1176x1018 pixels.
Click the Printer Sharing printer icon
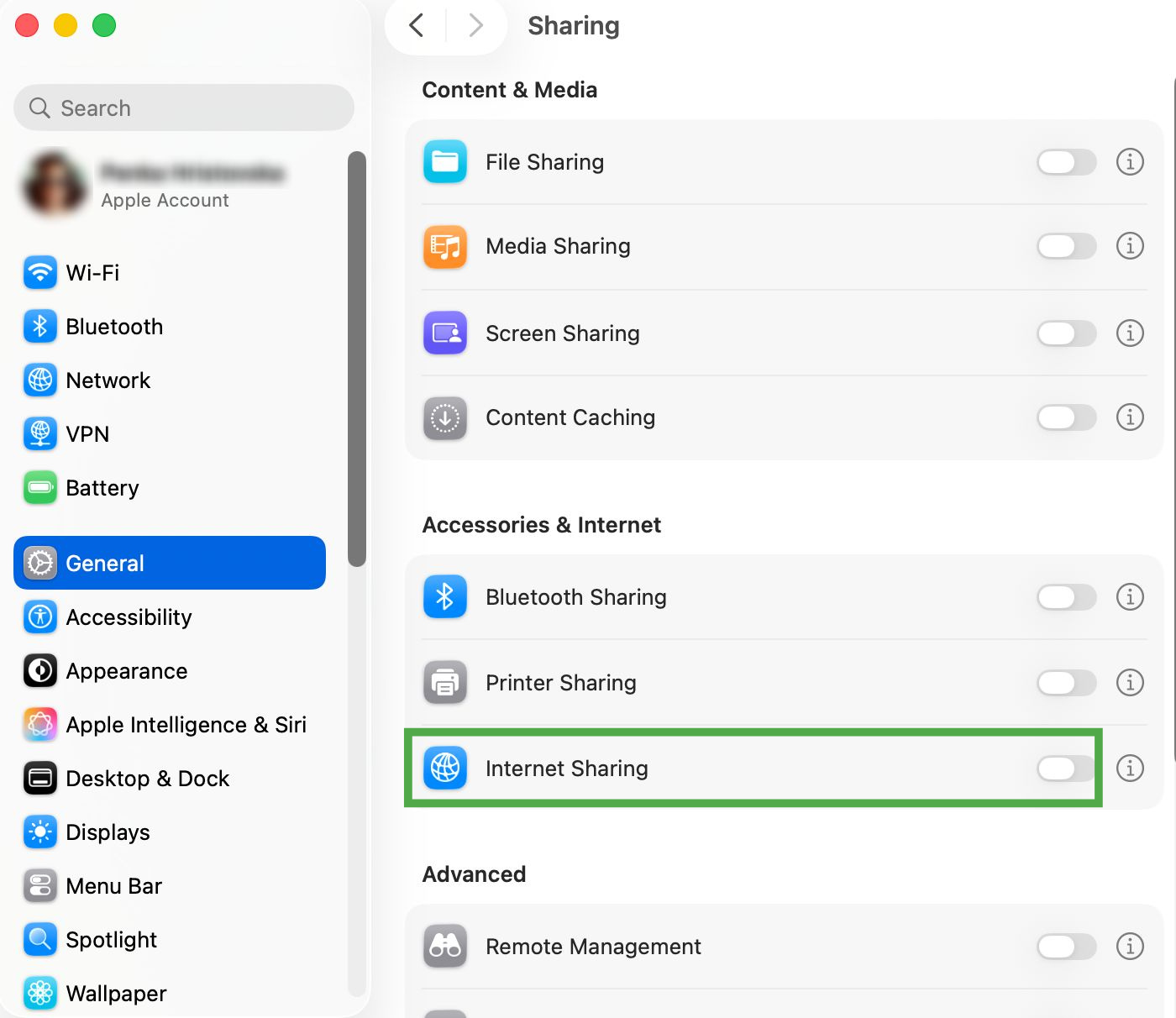pos(445,683)
